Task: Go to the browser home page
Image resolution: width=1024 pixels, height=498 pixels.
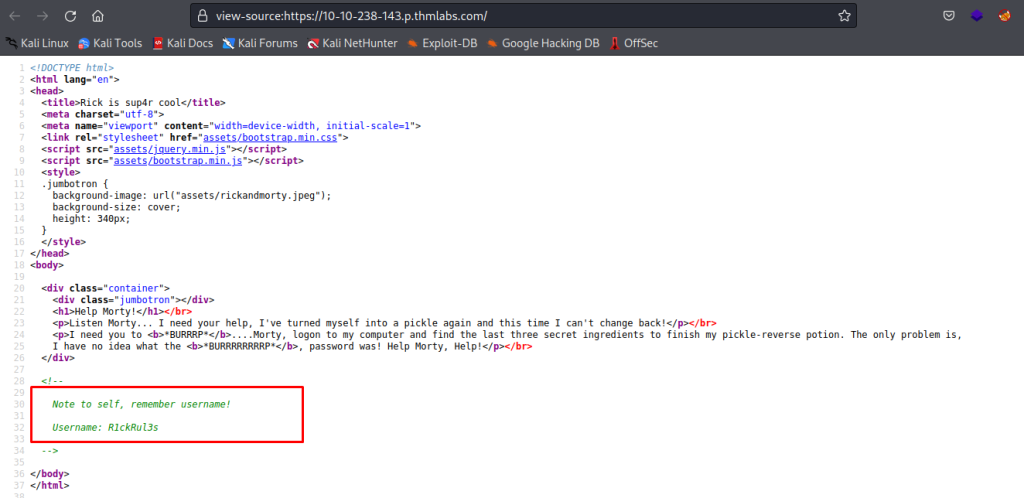Action: click(x=97, y=16)
